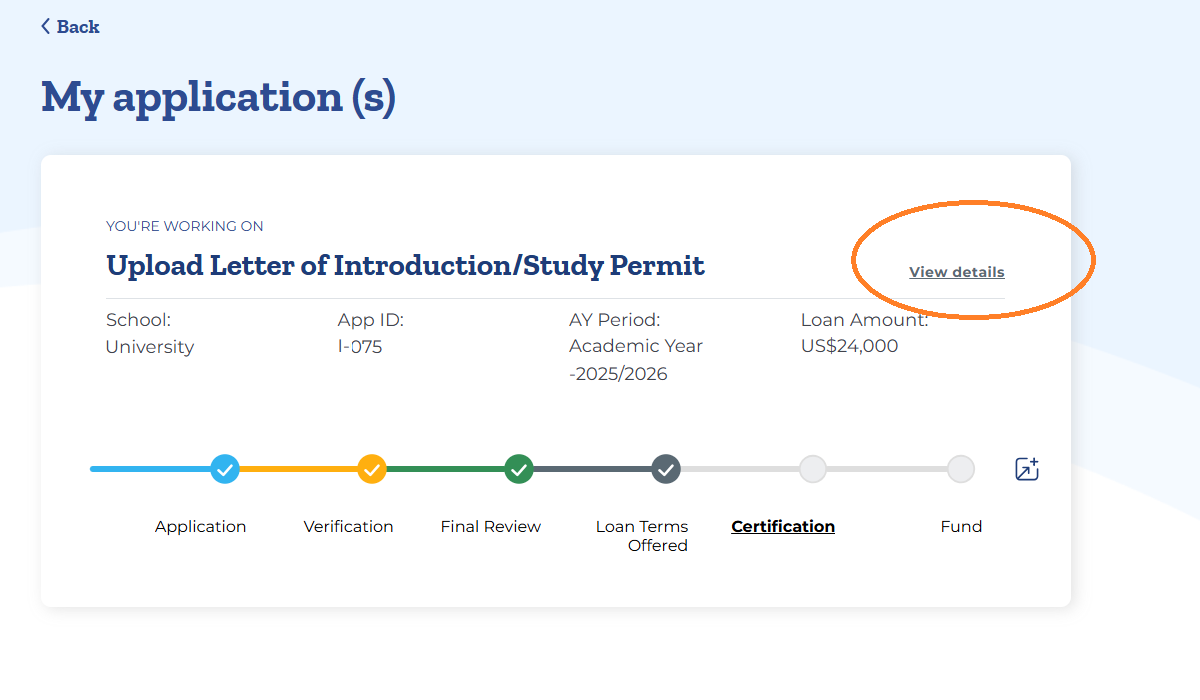Click the Back link
Image resolution: width=1200 pixels, height=700 pixels.
tap(70, 26)
